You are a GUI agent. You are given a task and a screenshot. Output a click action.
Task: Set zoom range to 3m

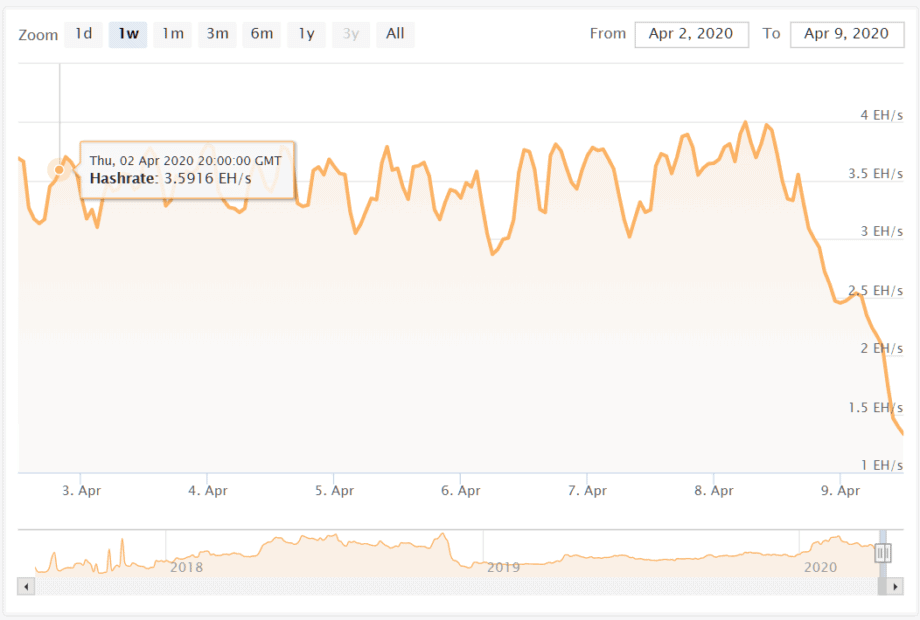coord(217,34)
